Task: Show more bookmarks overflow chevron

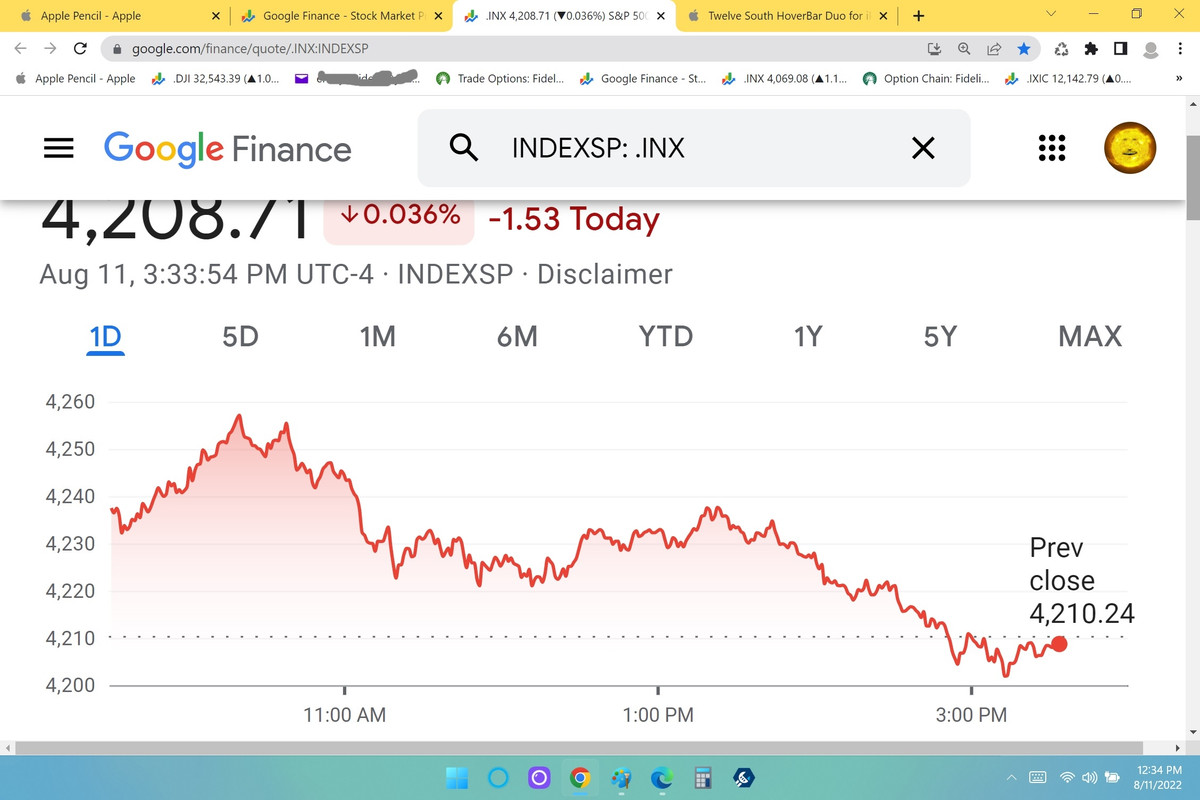Action: tap(1165, 78)
